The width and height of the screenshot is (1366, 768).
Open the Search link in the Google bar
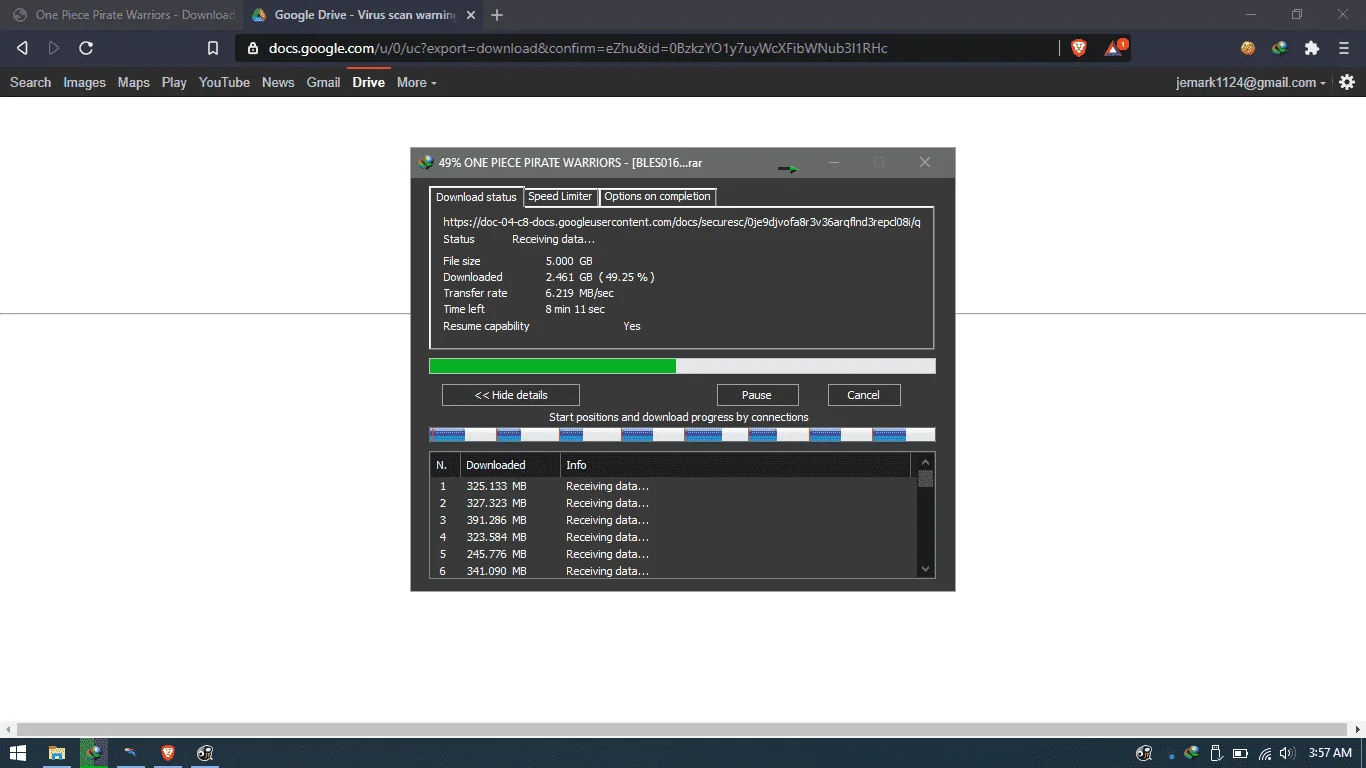tap(30, 82)
